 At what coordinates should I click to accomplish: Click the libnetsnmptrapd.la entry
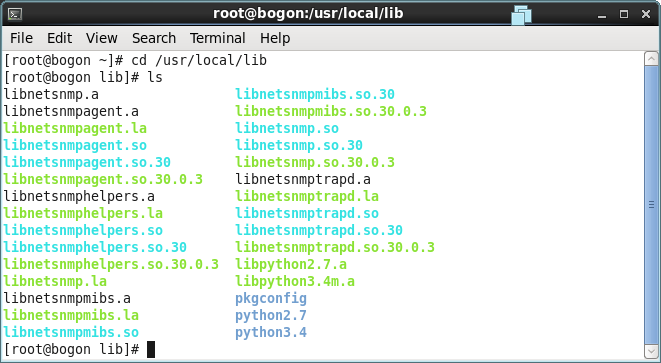coord(307,196)
